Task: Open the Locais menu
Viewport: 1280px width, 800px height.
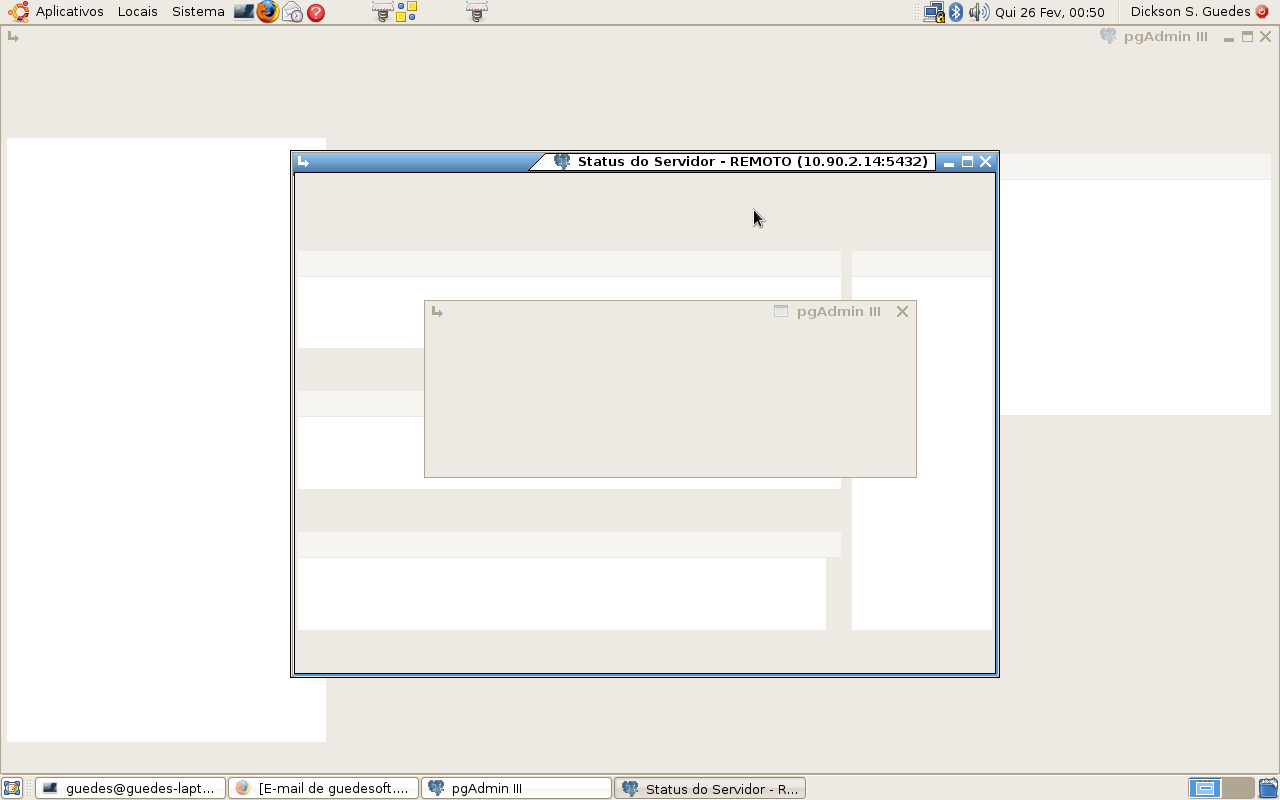Action: (137, 12)
